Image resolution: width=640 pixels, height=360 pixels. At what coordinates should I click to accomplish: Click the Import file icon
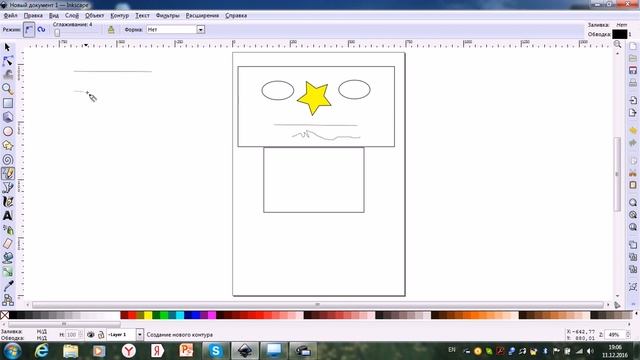(x=633, y=100)
